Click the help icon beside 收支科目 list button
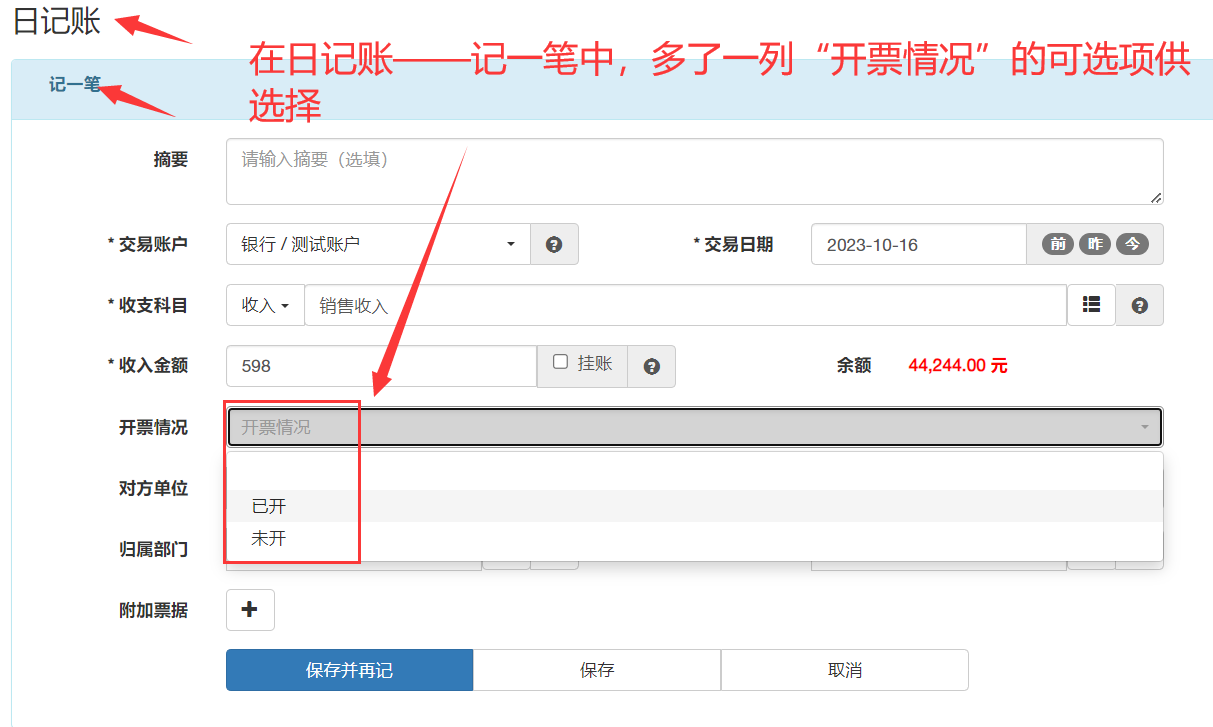This screenshot has width=1213, height=727. (x=1139, y=305)
